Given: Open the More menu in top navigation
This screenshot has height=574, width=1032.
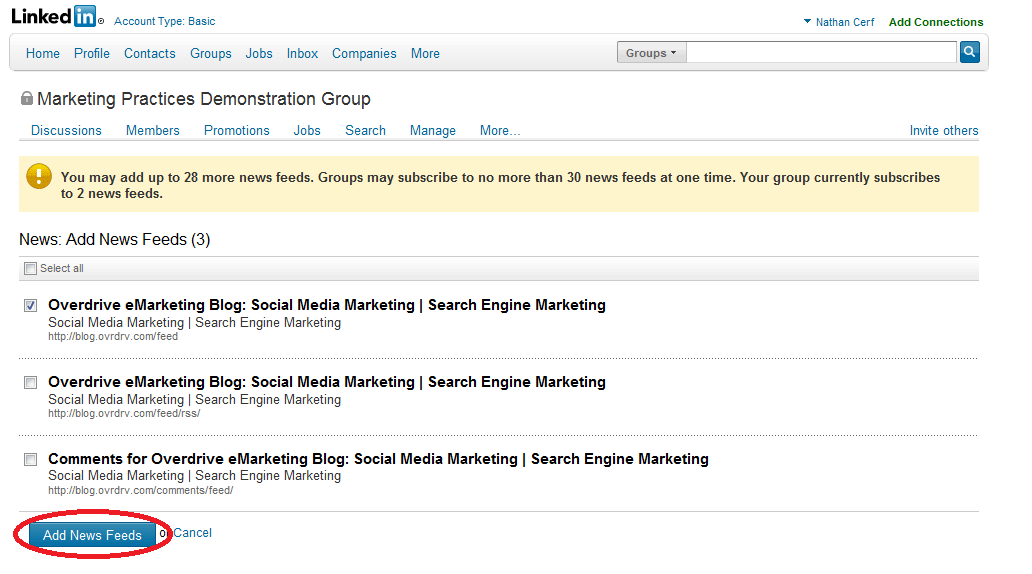Looking at the screenshot, I should click(x=425, y=53).
